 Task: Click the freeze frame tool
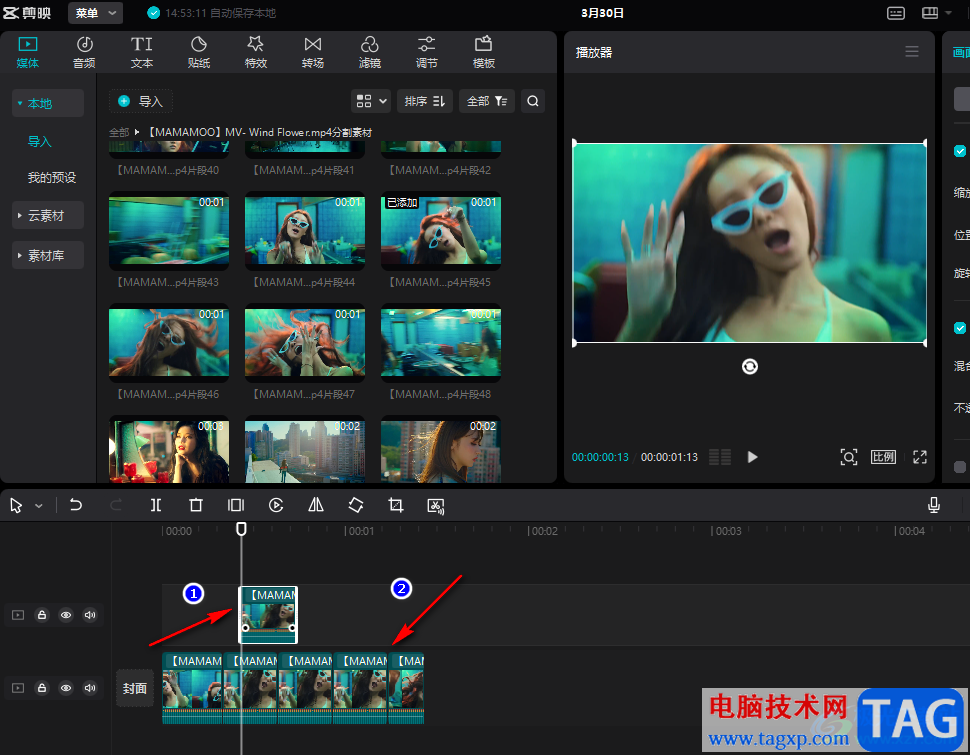click(x=236, y=506)
